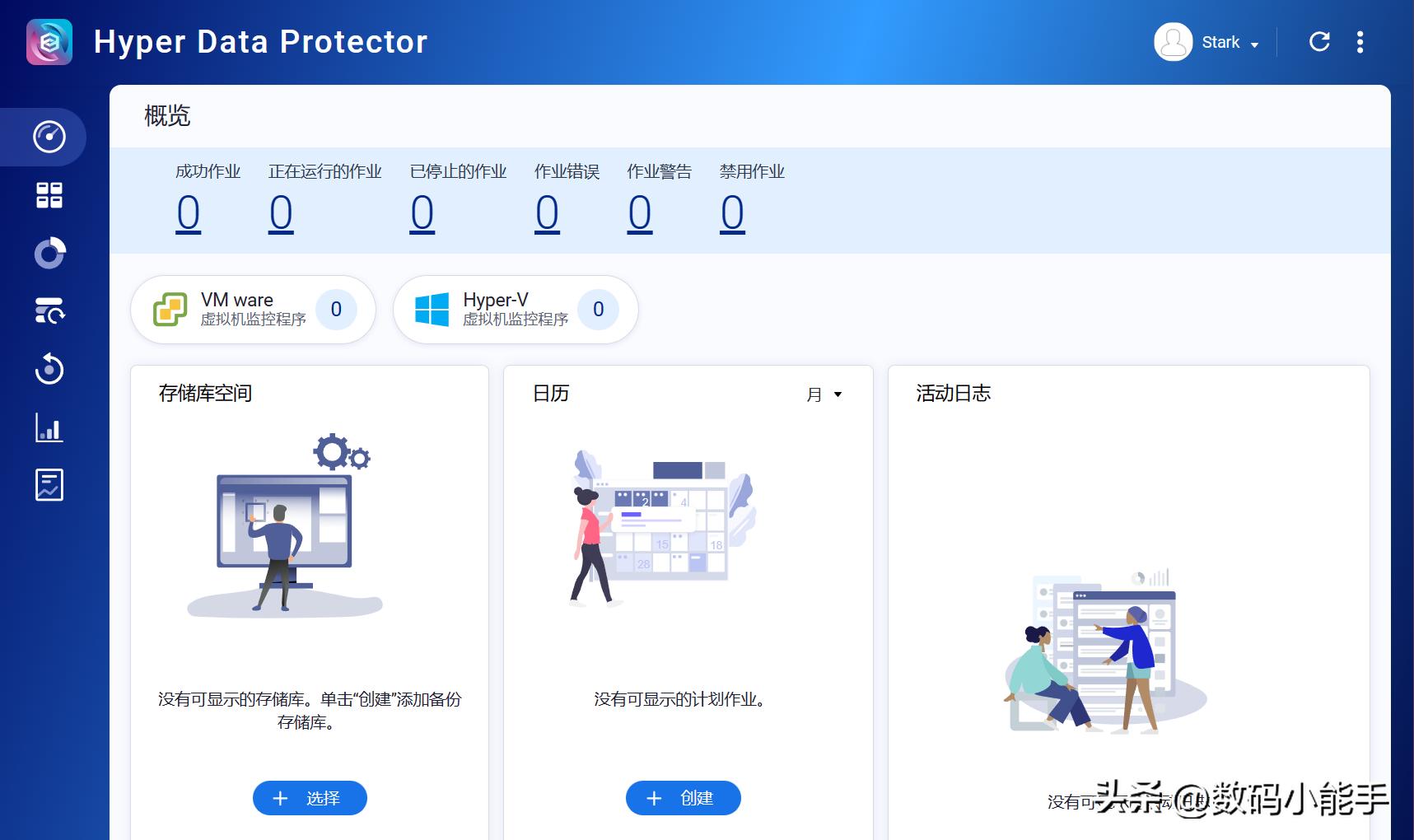Open the three-dot menu in top right
Image resolution: width=1414 pixels, height=840 pixels.
[x=1360, y=41]
